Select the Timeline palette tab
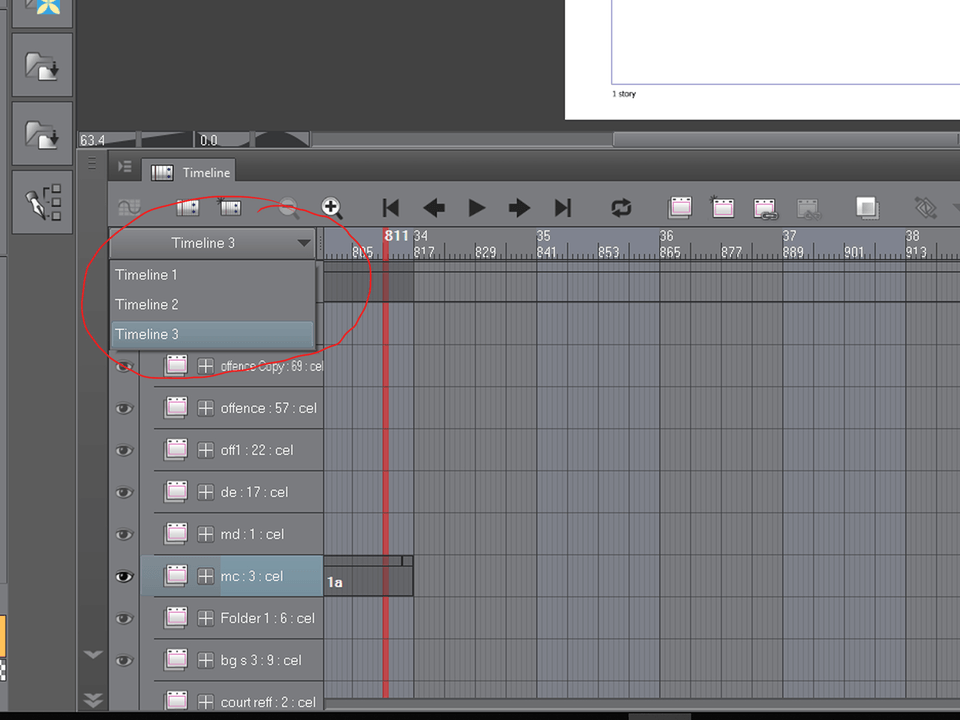Image resolution: width=960 pixels, height=720 pixels. pos(192,172)
